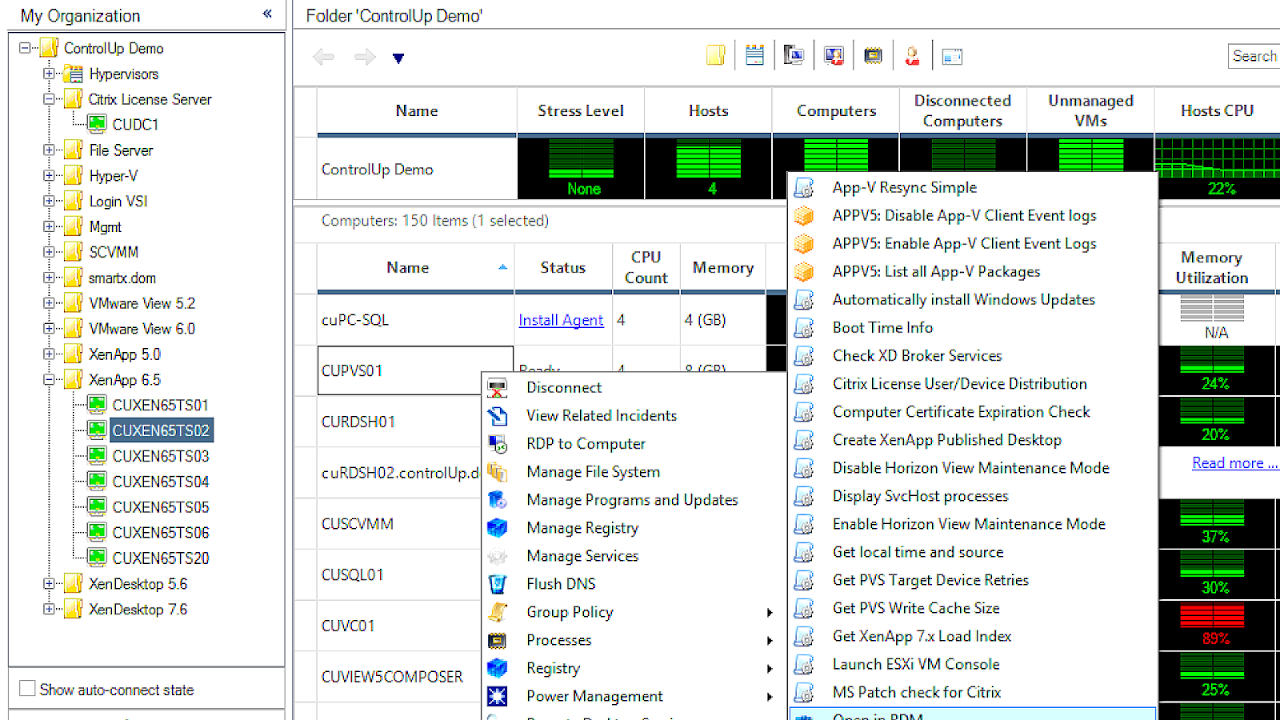Image resolution: width=1280 pixels, height=720 pixels.
Task: Open the Applications view toolbar icon
Action: 952,57
